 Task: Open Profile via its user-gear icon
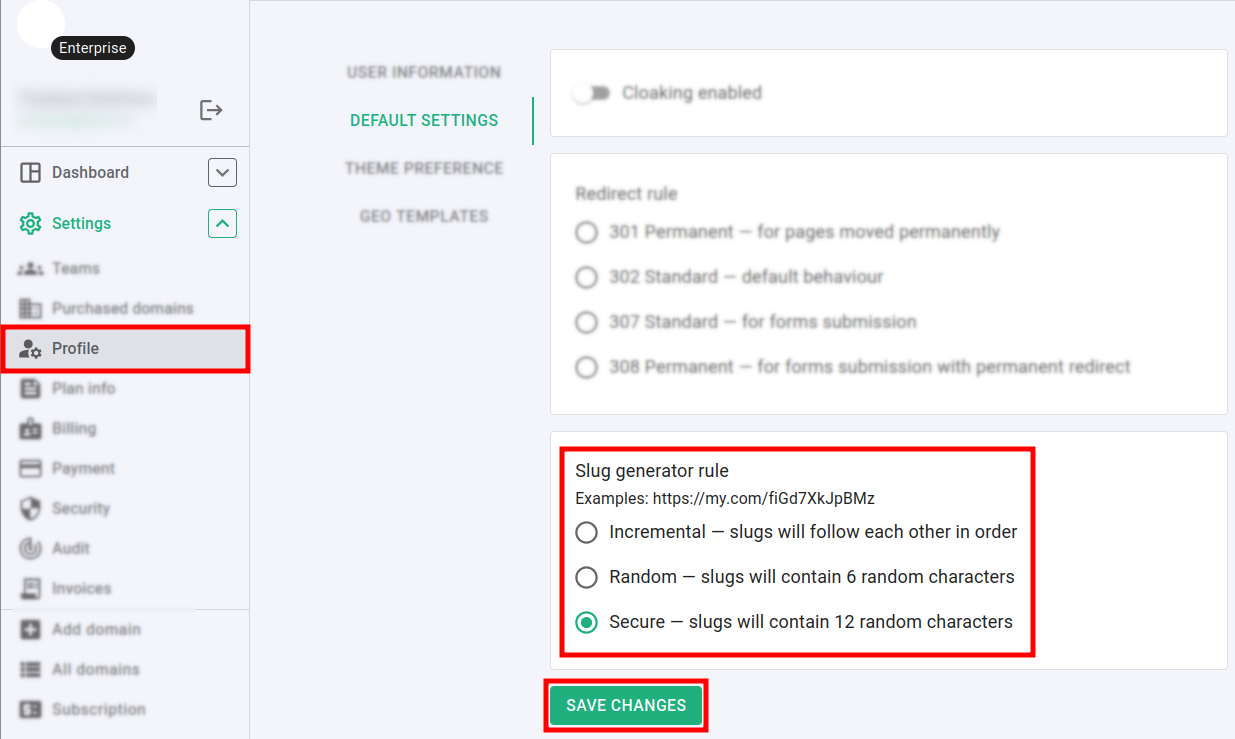coord(30,349)
